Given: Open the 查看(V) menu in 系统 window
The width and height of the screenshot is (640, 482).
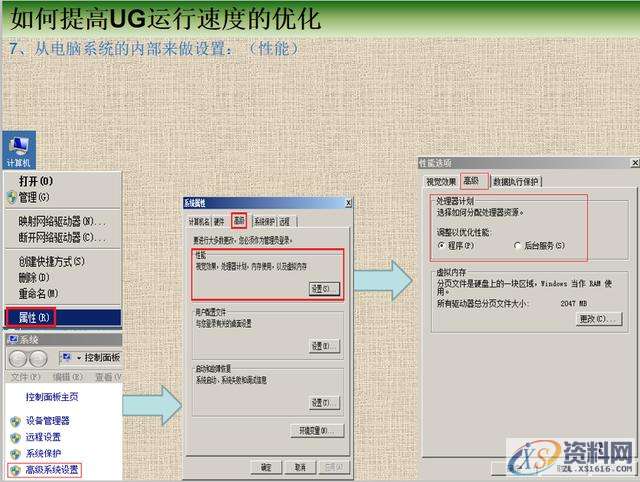Looking at the screenshot, I should (x=108, y=377).
